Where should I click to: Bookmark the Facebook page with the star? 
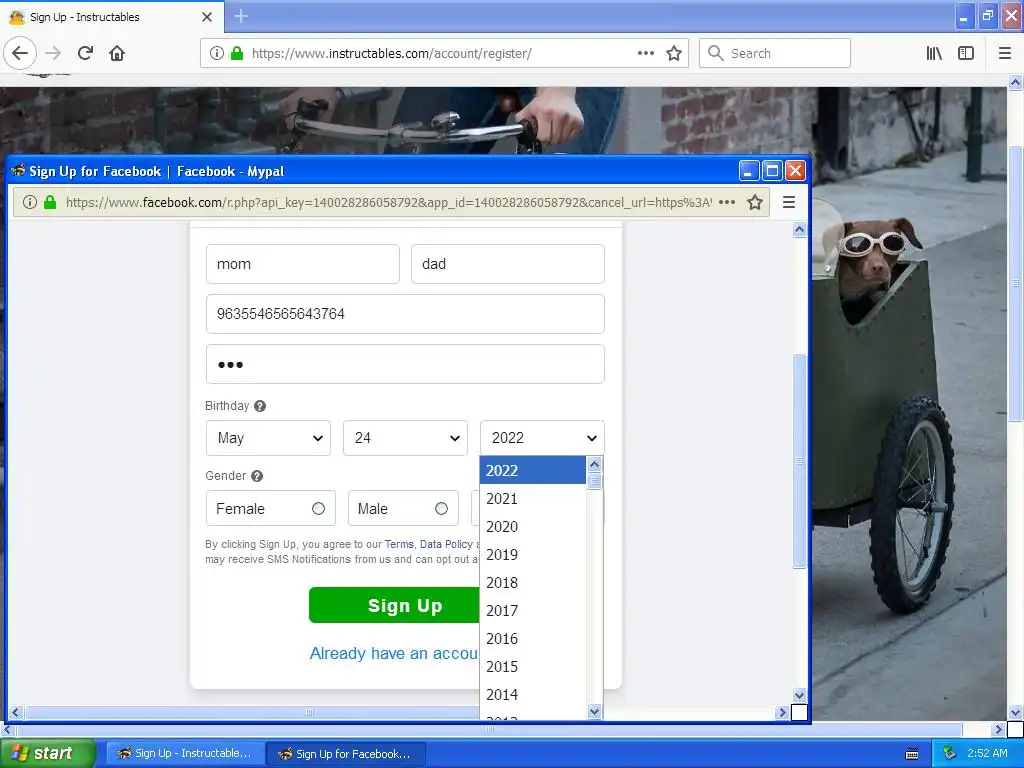[x=755, y=202]
